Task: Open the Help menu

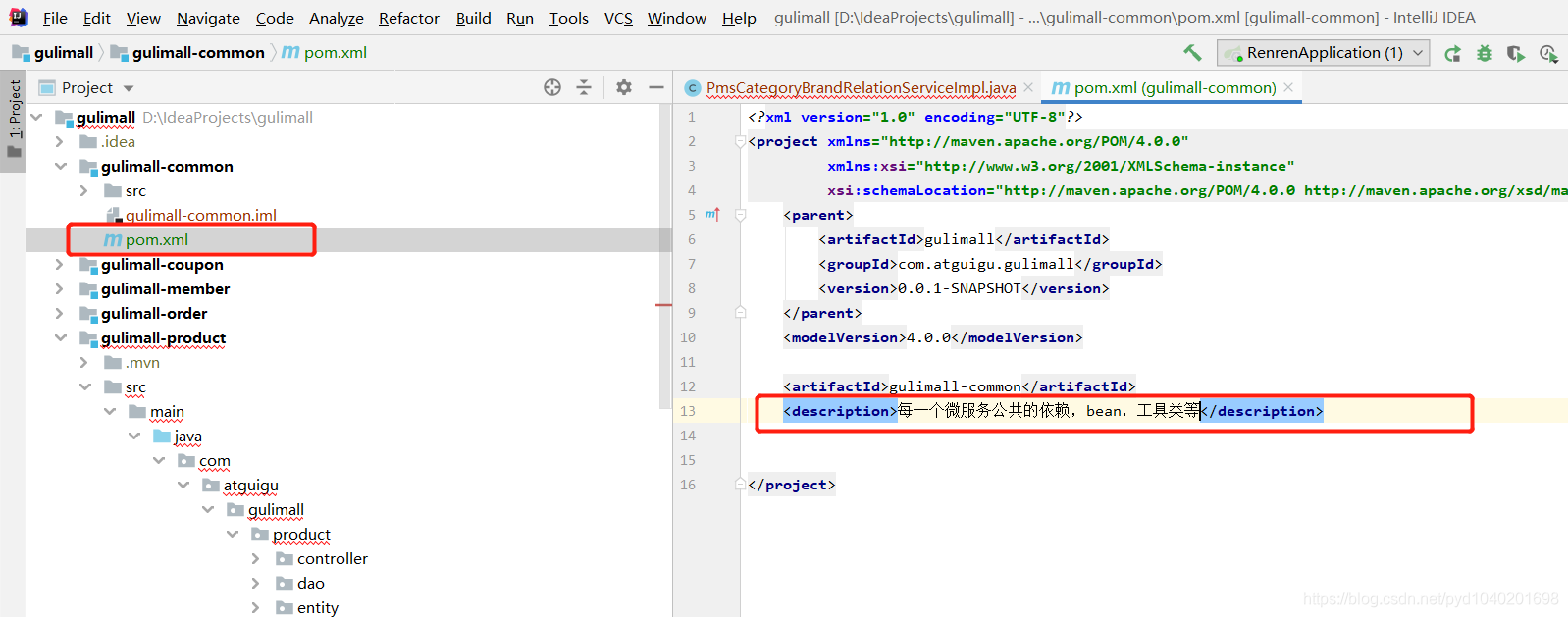Action: tap(739, 18)
